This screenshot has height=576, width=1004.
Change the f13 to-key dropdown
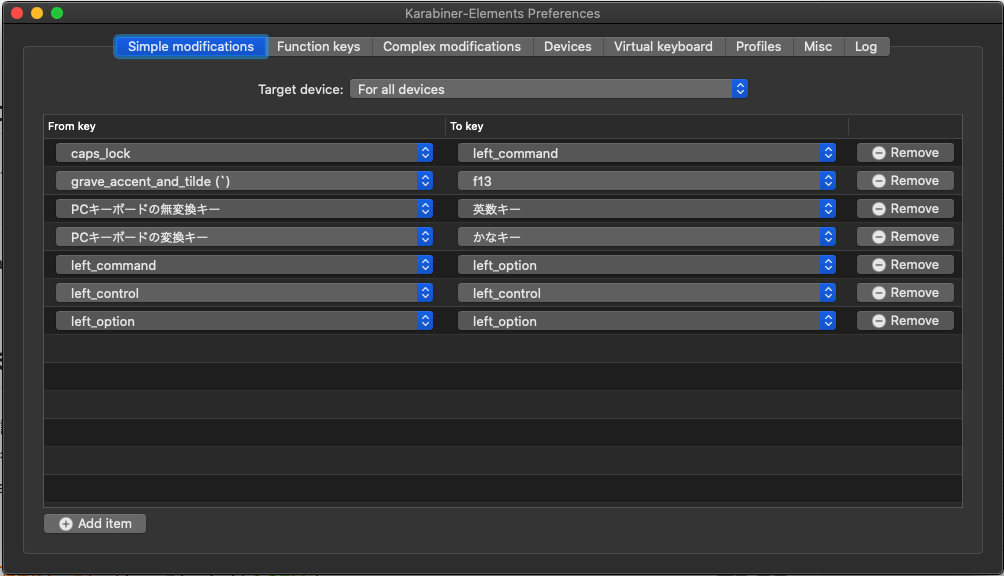[647, 181]
